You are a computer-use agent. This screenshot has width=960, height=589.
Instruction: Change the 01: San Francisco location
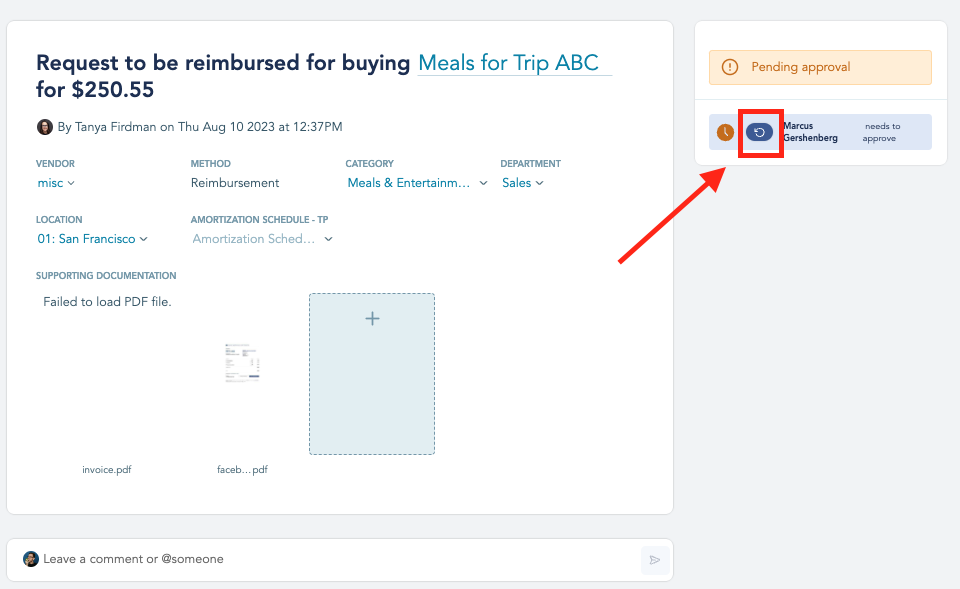[x=92, y=239]
